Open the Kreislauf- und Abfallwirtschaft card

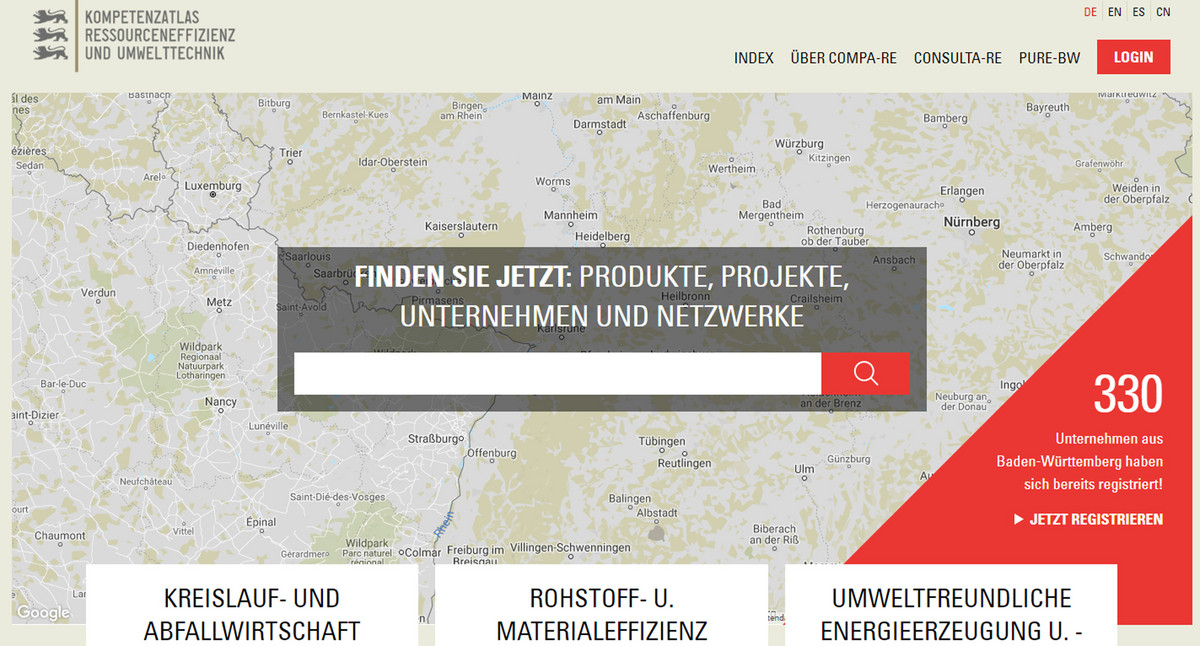(x=252, y=605)
